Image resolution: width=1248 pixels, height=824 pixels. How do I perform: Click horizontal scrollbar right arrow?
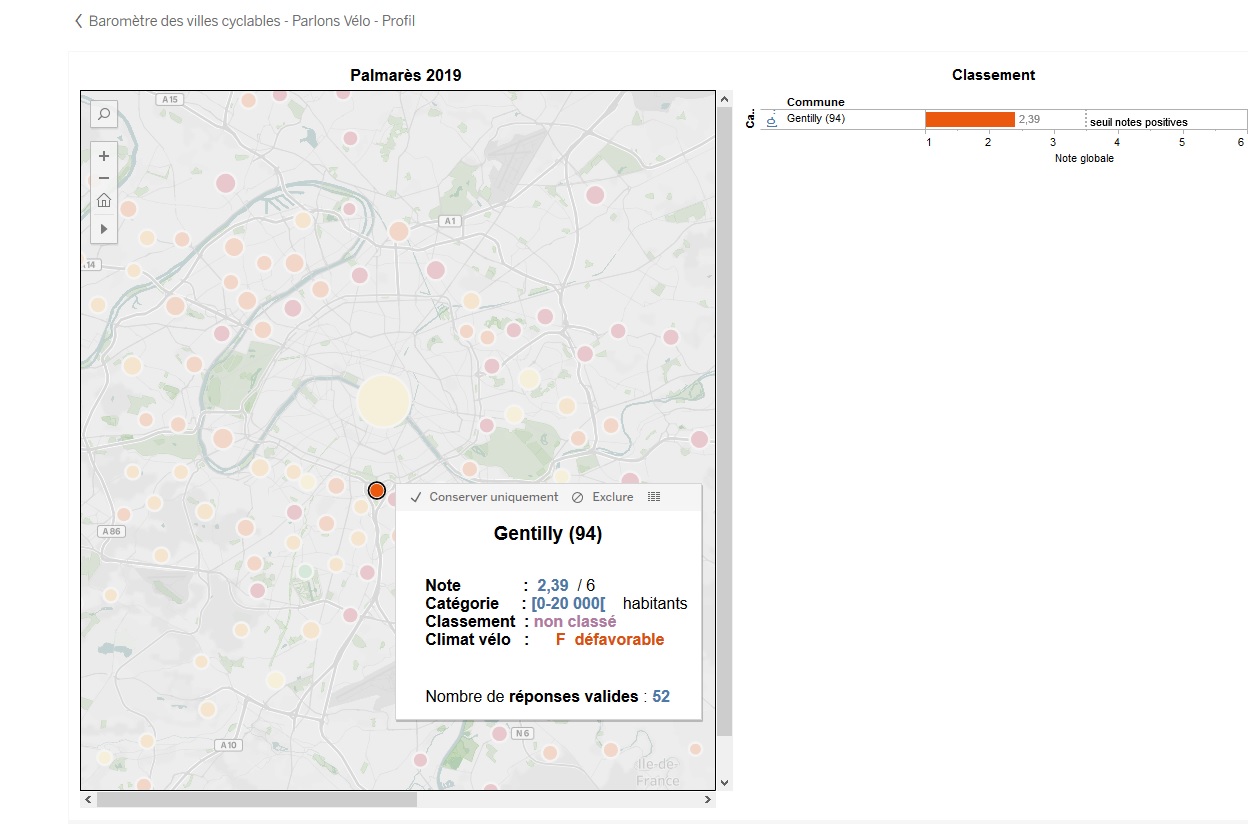[x=708, y=800]
